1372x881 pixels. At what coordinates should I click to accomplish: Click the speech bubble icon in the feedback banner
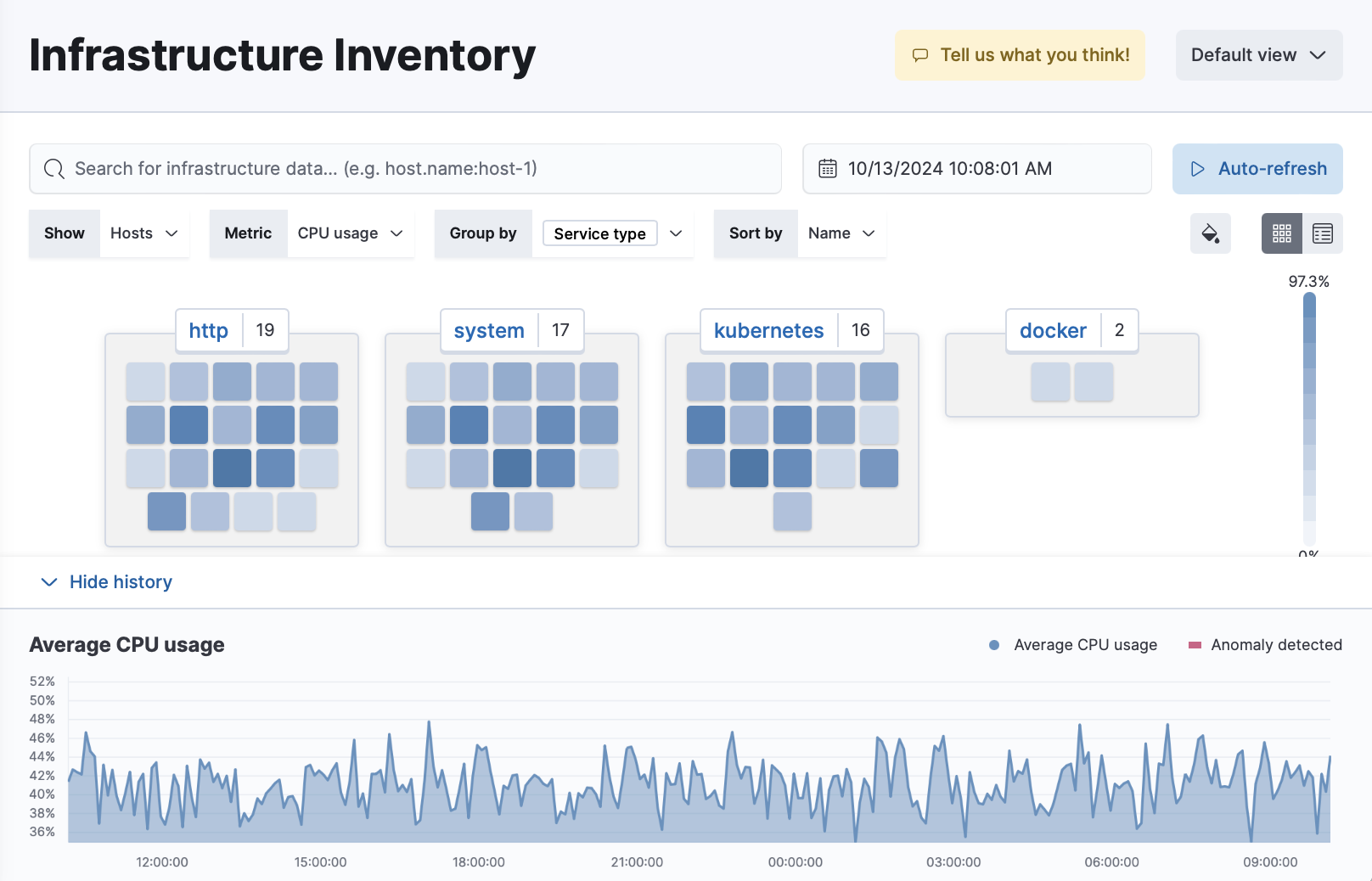(x=920, y=54)
